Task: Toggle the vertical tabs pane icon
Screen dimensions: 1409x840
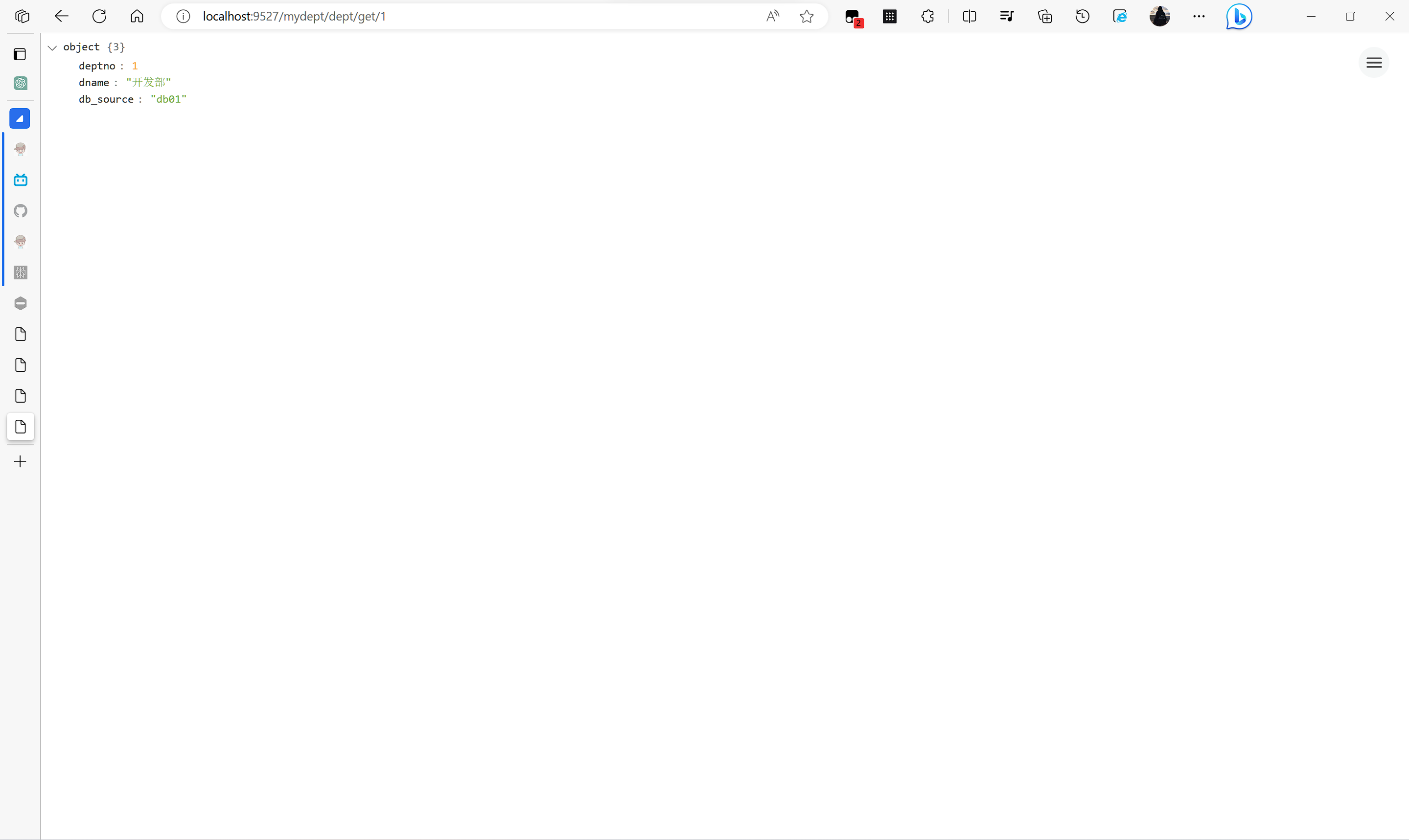Action: [x=21, y=54]
